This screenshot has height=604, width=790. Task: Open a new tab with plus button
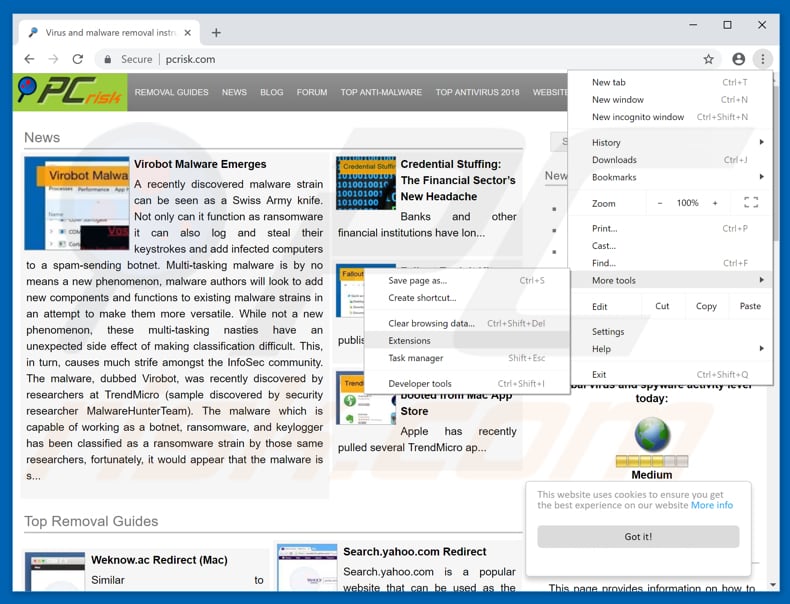[216, 32]
